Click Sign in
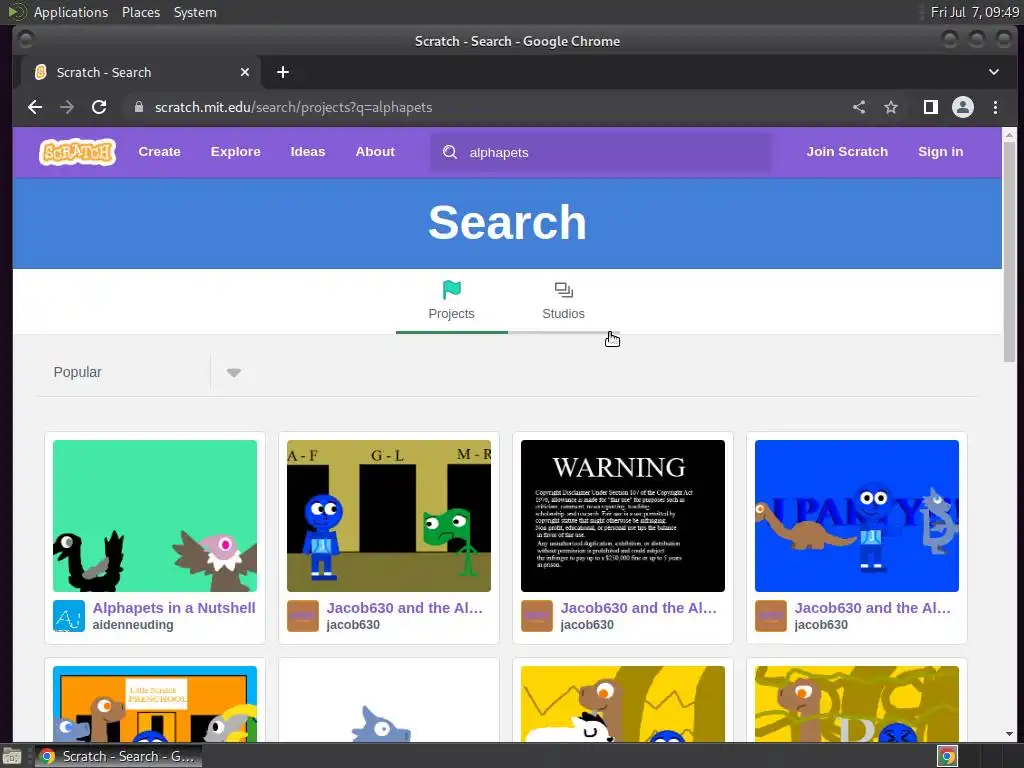1024x768 pixels. click(940, 152)
